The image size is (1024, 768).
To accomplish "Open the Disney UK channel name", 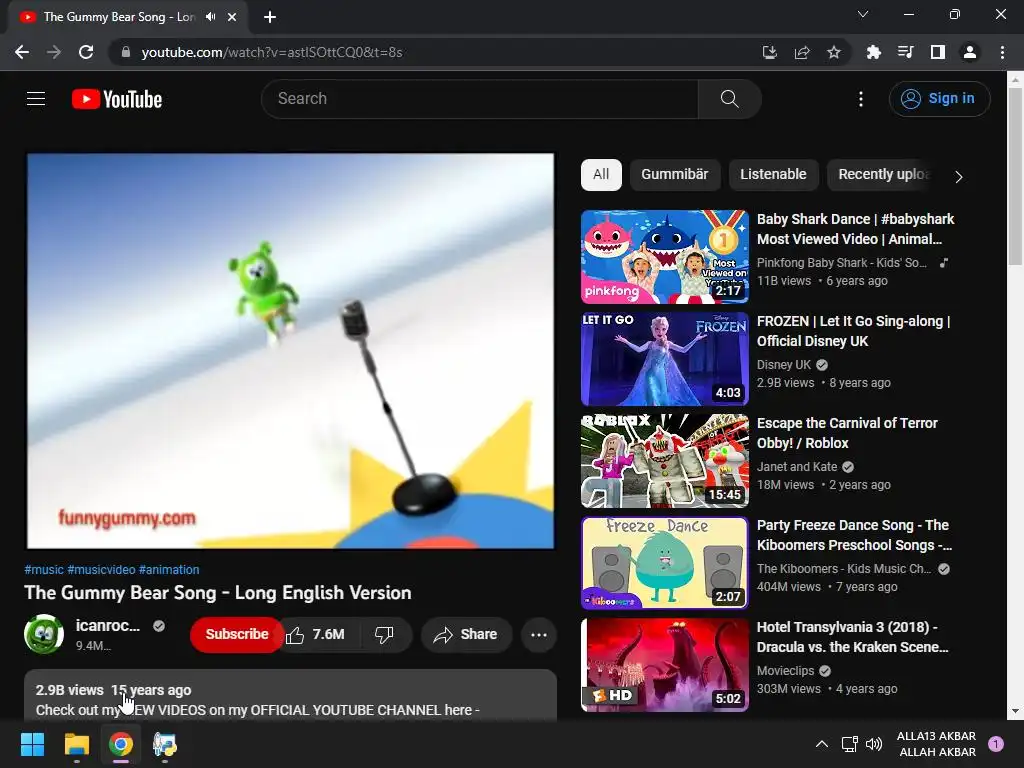I will pos(784,365).
